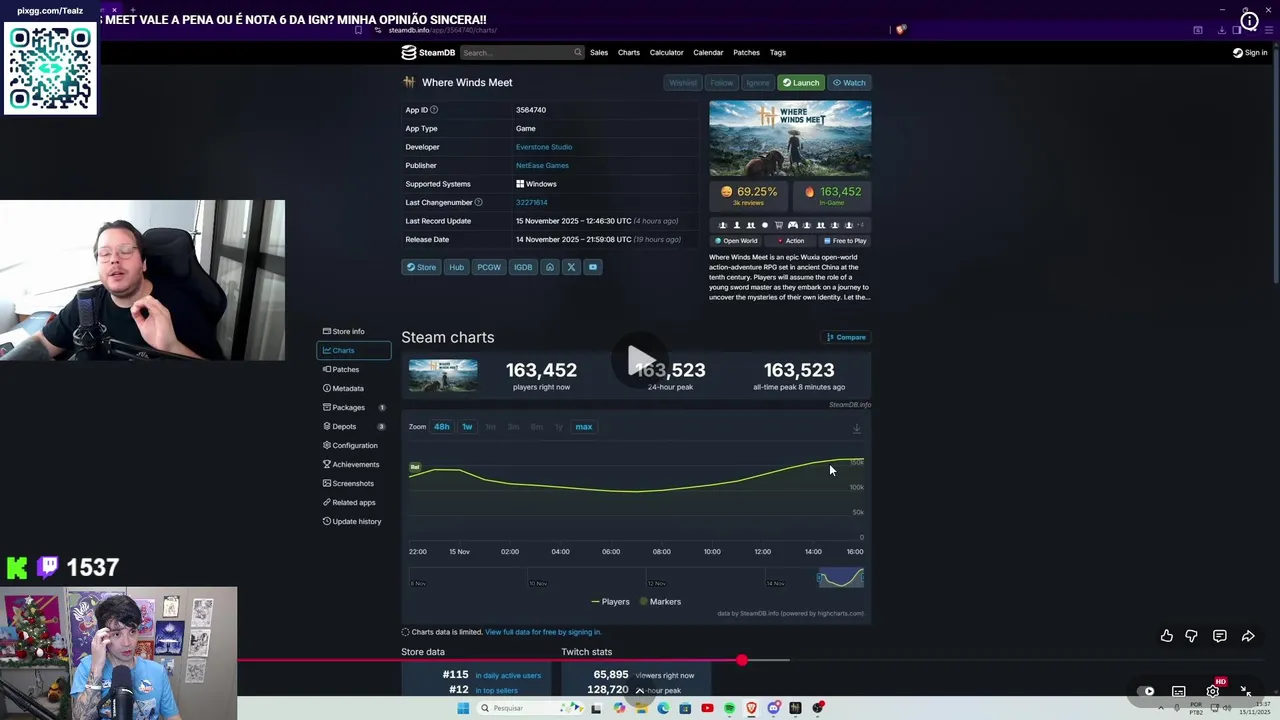Open Related apps in sidebar

tap(354, 502)
